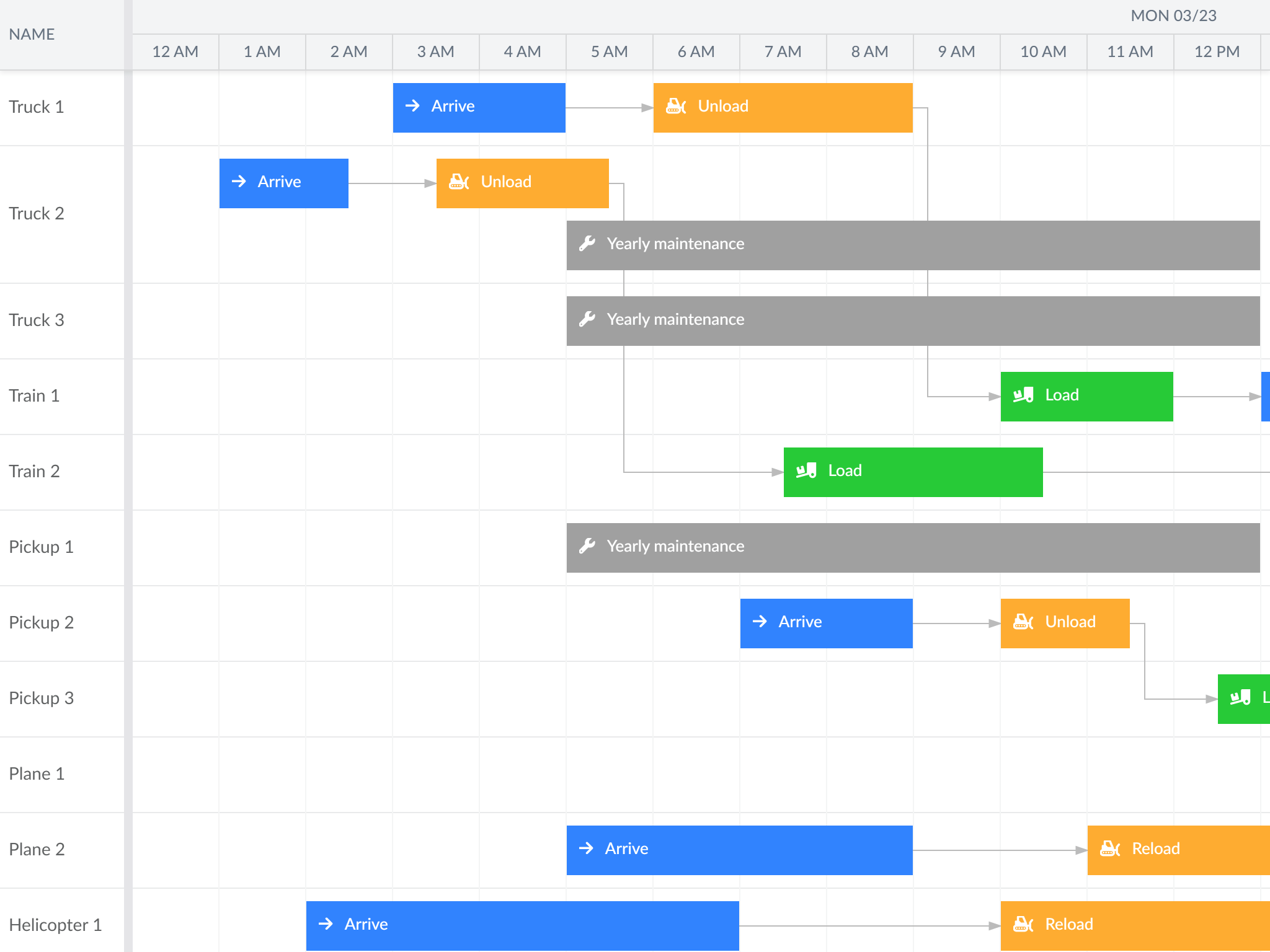This screenshot has width=1270, height=952.
Task: Select the Truck 2 resource row
Action: coord(62,214)
